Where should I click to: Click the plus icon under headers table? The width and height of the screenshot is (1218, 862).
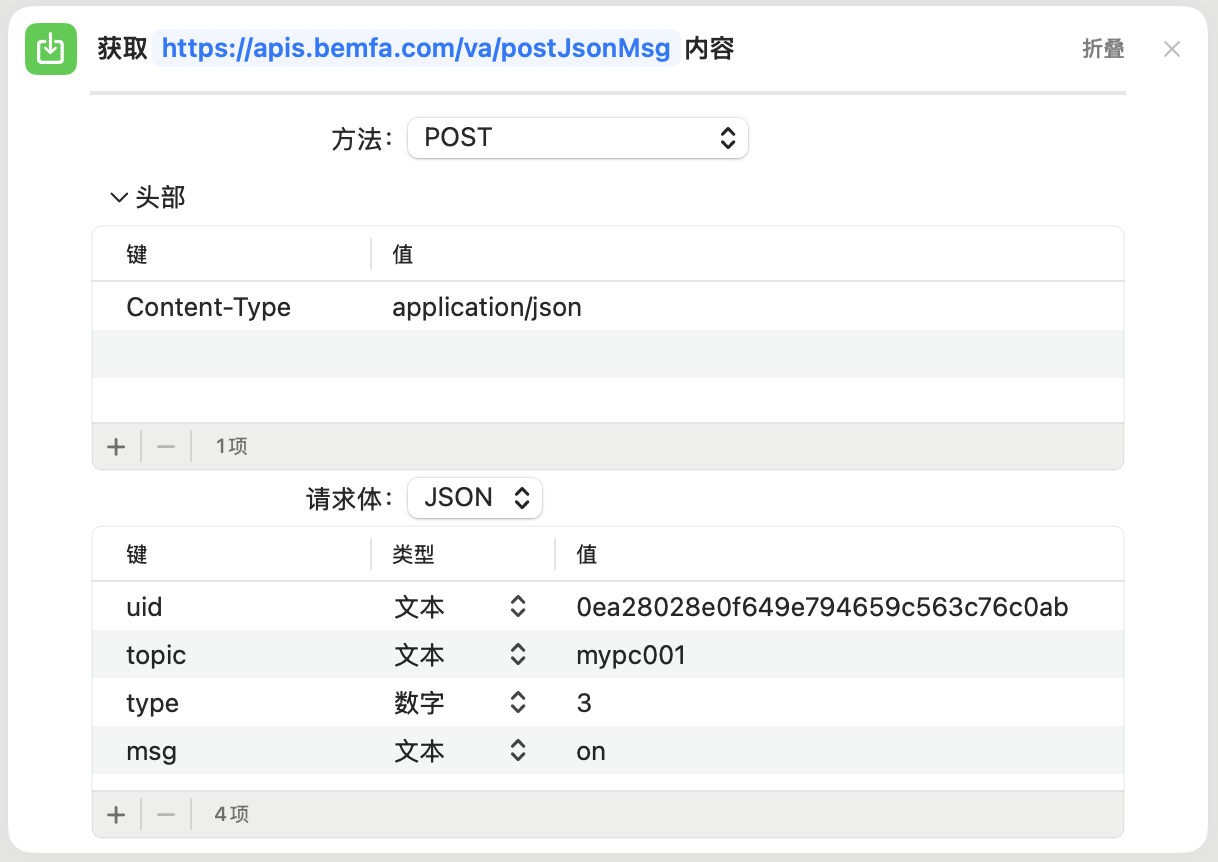[116, 446]
